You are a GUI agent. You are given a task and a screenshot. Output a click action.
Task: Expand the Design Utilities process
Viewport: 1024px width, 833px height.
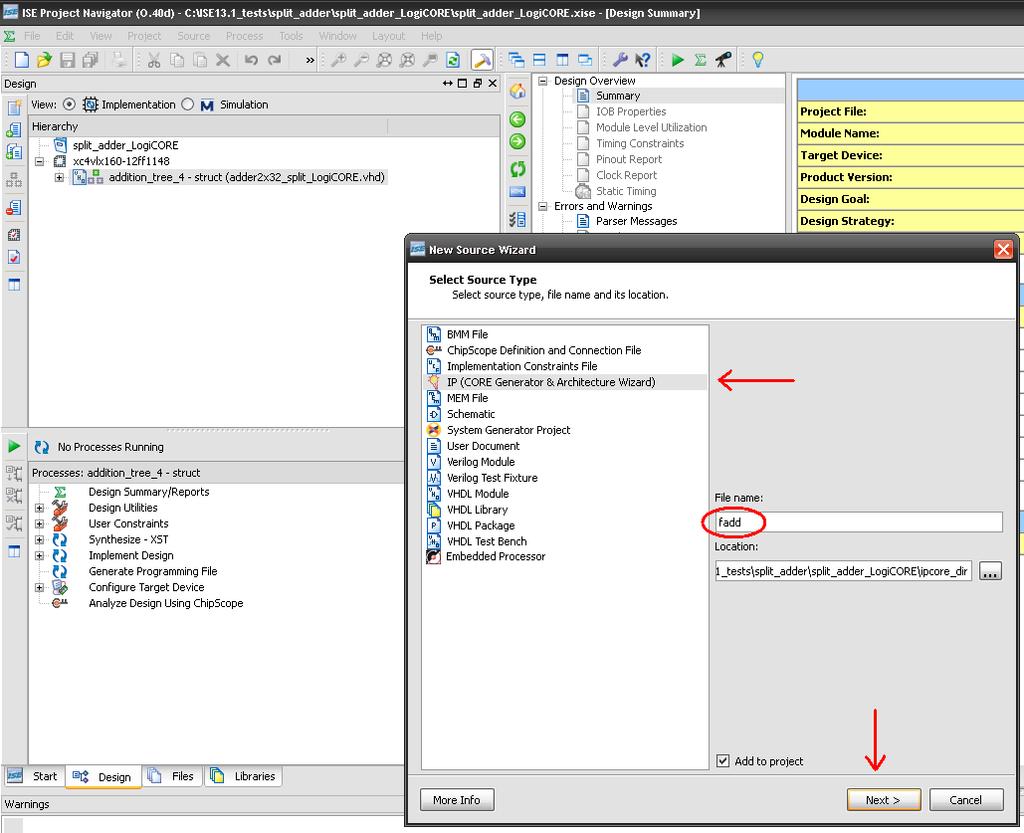coord(39,507)
